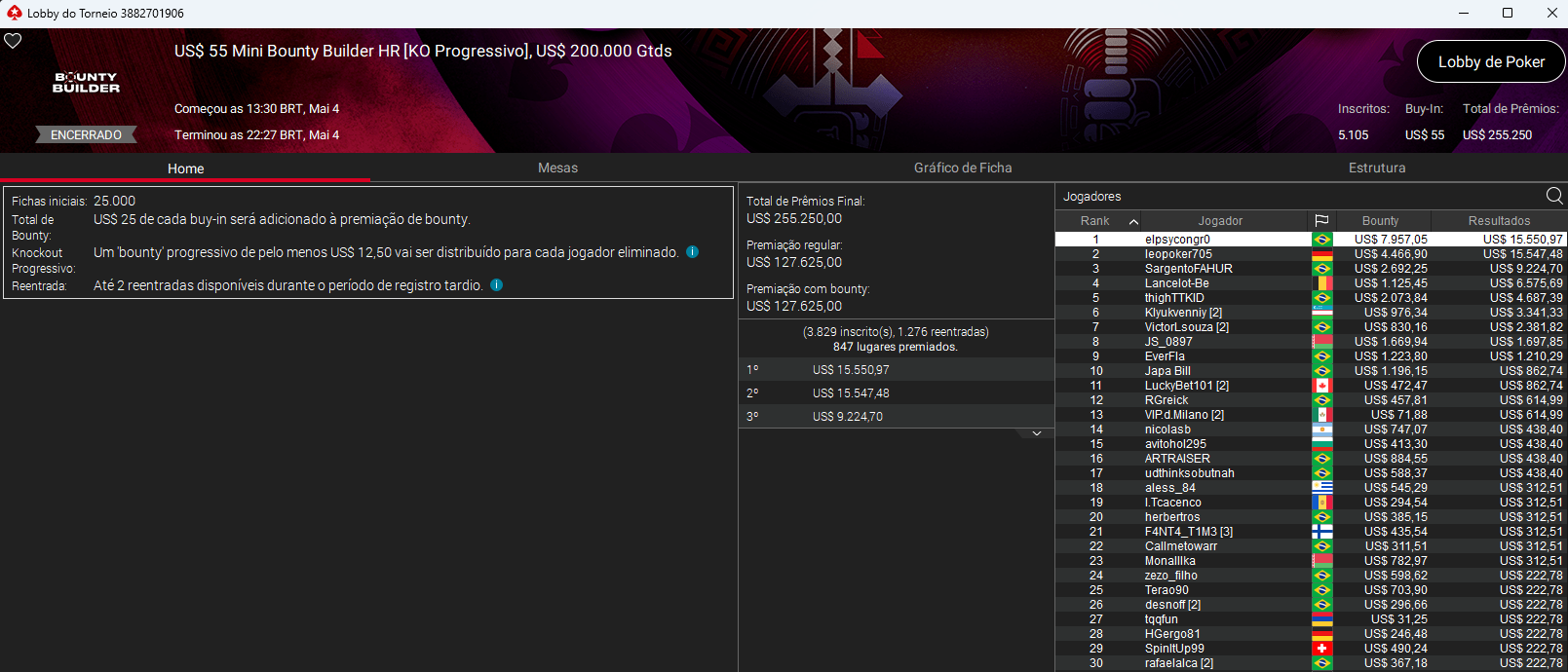Maximize the tournament lobby window

[1508, 13]
